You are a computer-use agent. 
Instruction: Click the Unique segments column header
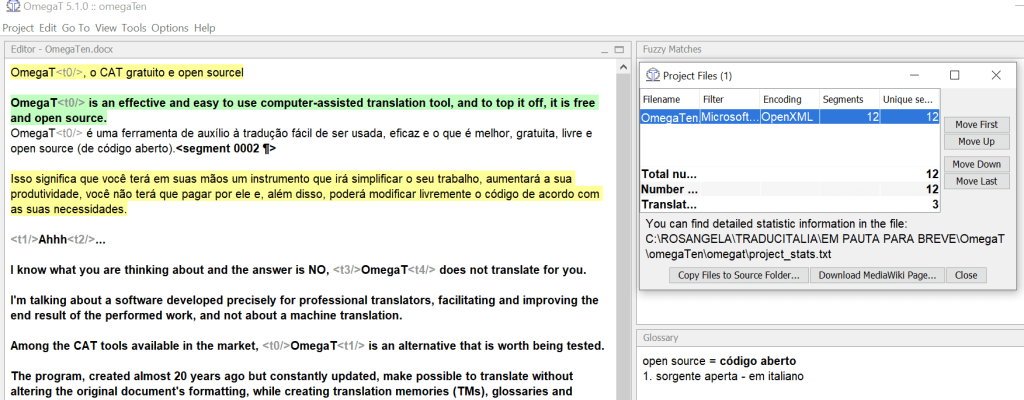pyautogui.click(x=910, y=99)
